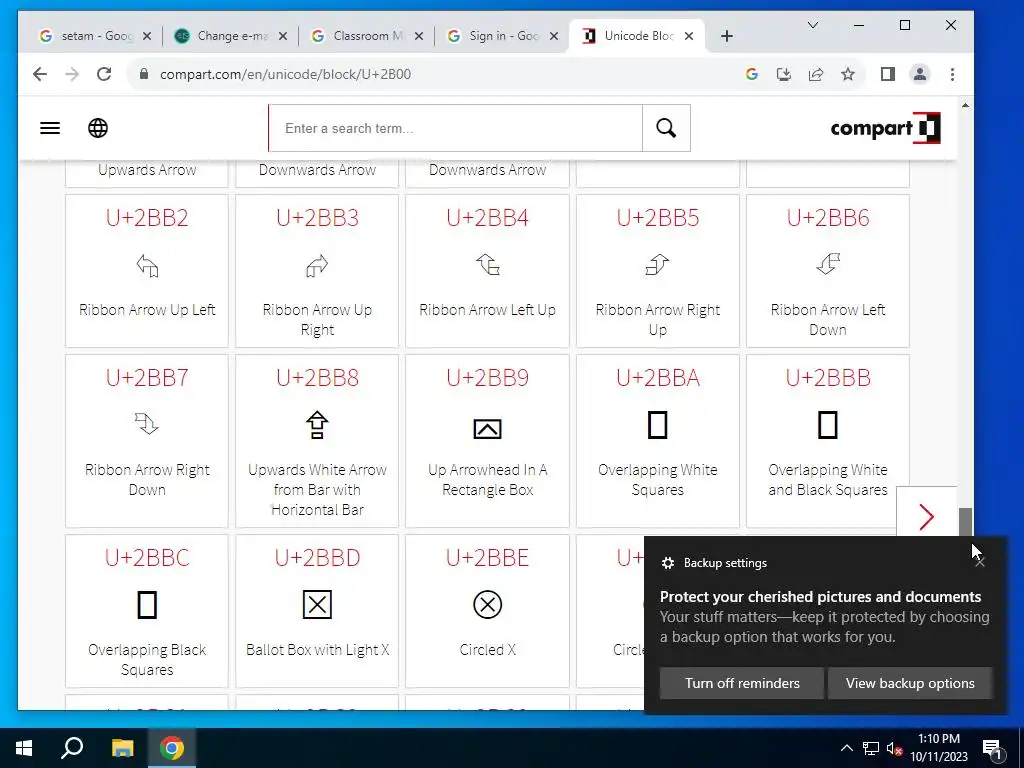1024x768 pixels.
Task: Open the U+2BB5 character link
Action: click(x=658, y=217)
